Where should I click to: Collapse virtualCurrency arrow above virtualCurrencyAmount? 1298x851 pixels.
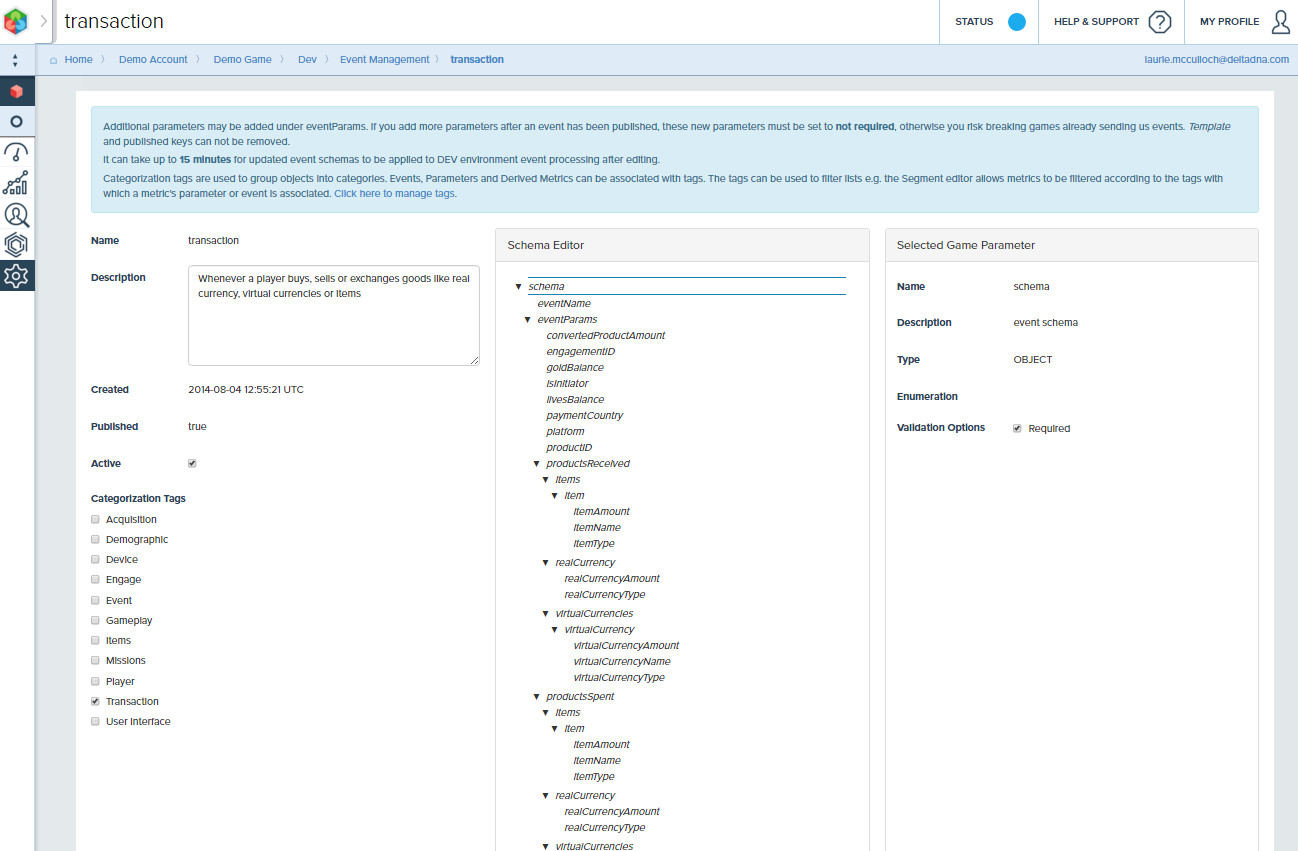pyautogui.click(x=554, y=630)
